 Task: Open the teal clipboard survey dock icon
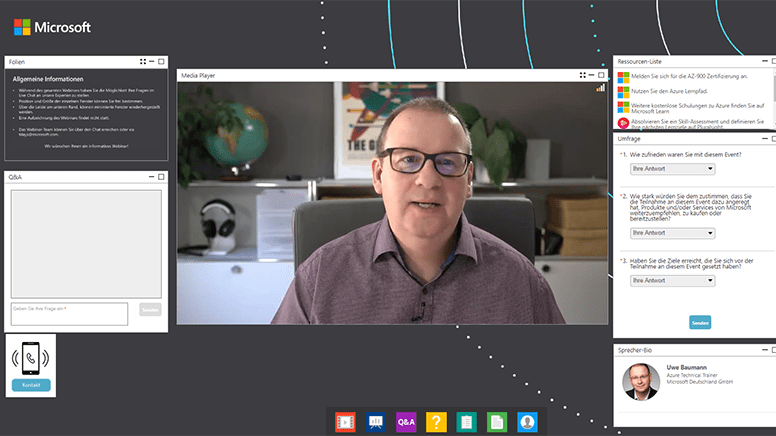[466, 422]
